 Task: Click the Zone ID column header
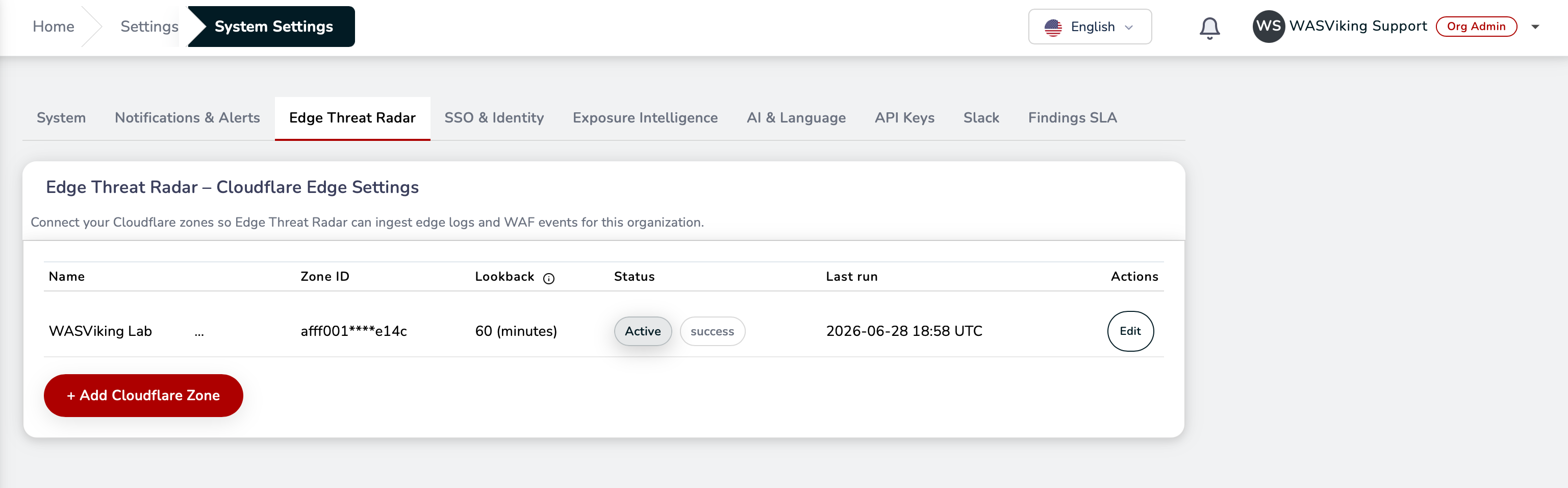pyautogui.click(x=324, y=277)
